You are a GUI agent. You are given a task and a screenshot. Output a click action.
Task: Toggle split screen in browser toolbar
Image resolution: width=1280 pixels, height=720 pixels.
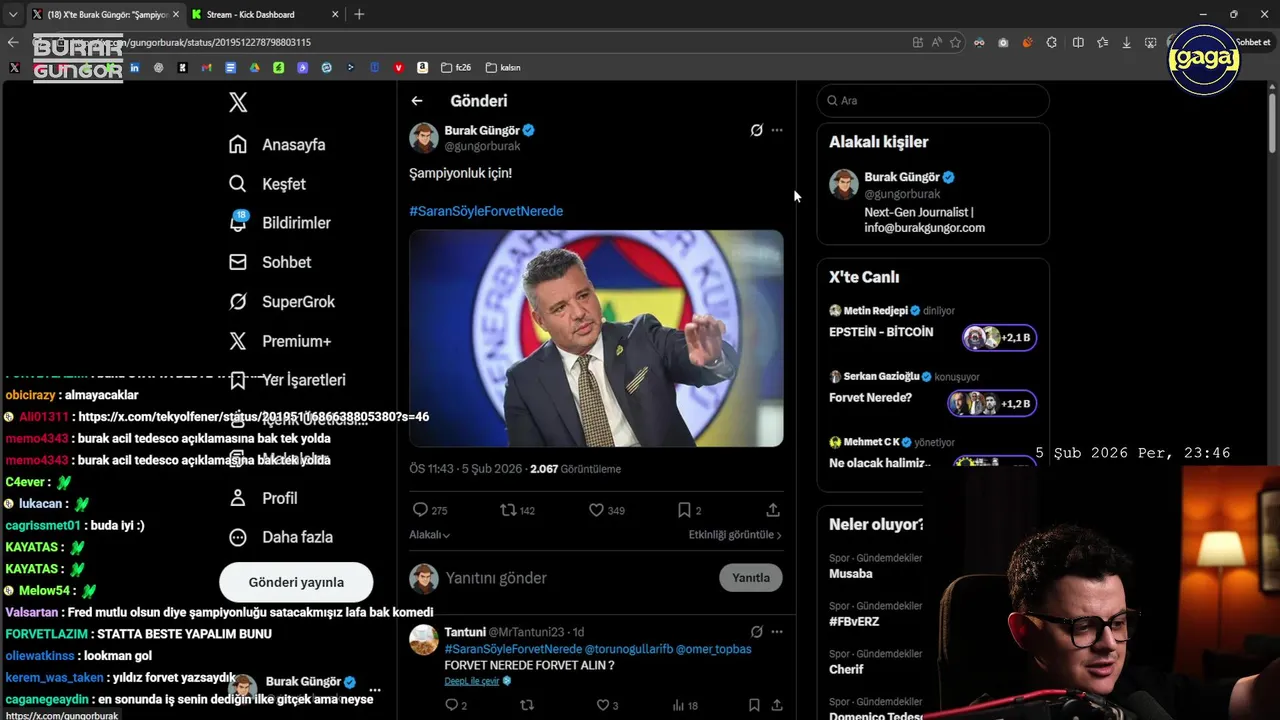click(1078, 42)
